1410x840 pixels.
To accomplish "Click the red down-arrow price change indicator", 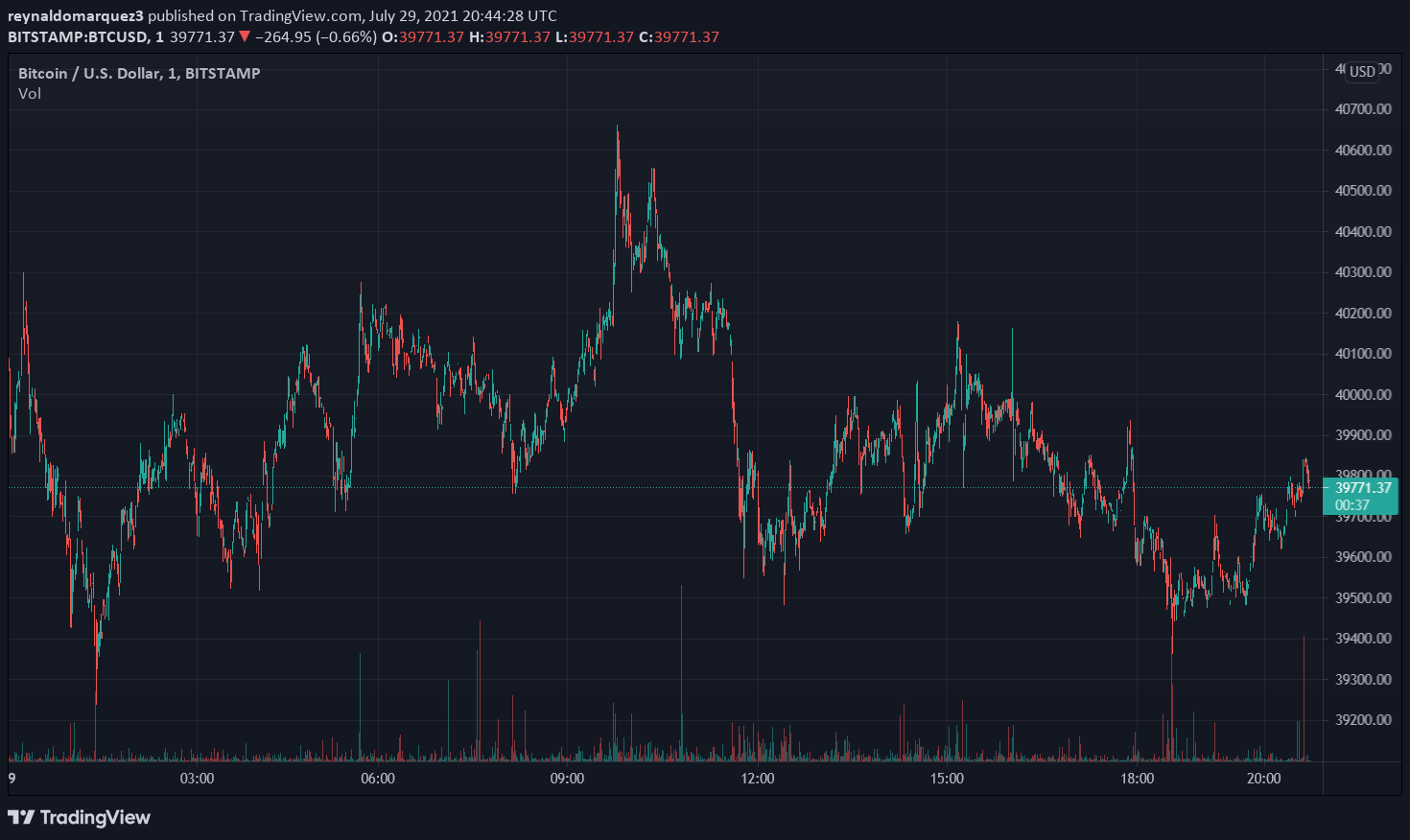I will tap(245, 36).
